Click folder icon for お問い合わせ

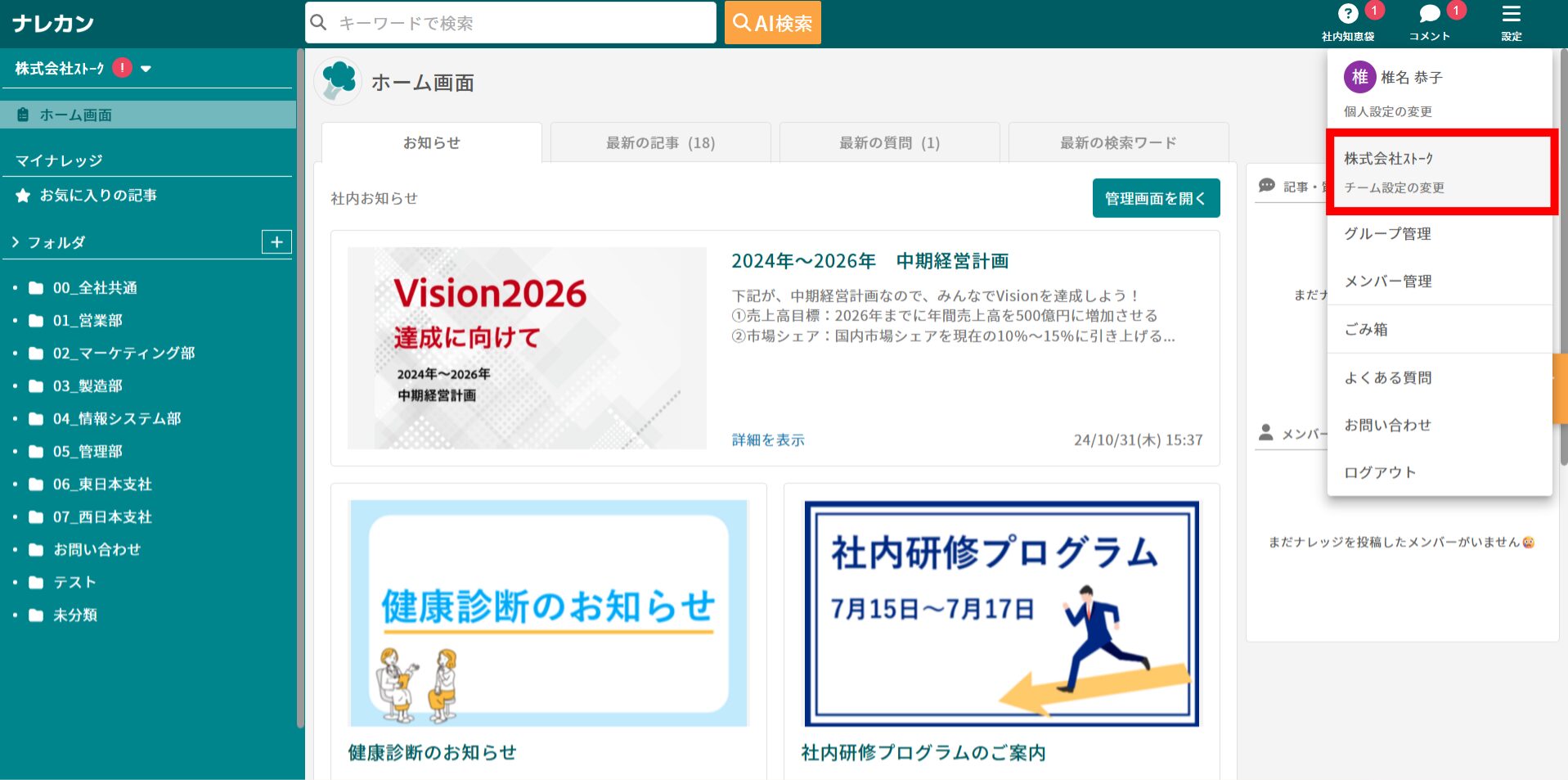(x=36, y=550)
